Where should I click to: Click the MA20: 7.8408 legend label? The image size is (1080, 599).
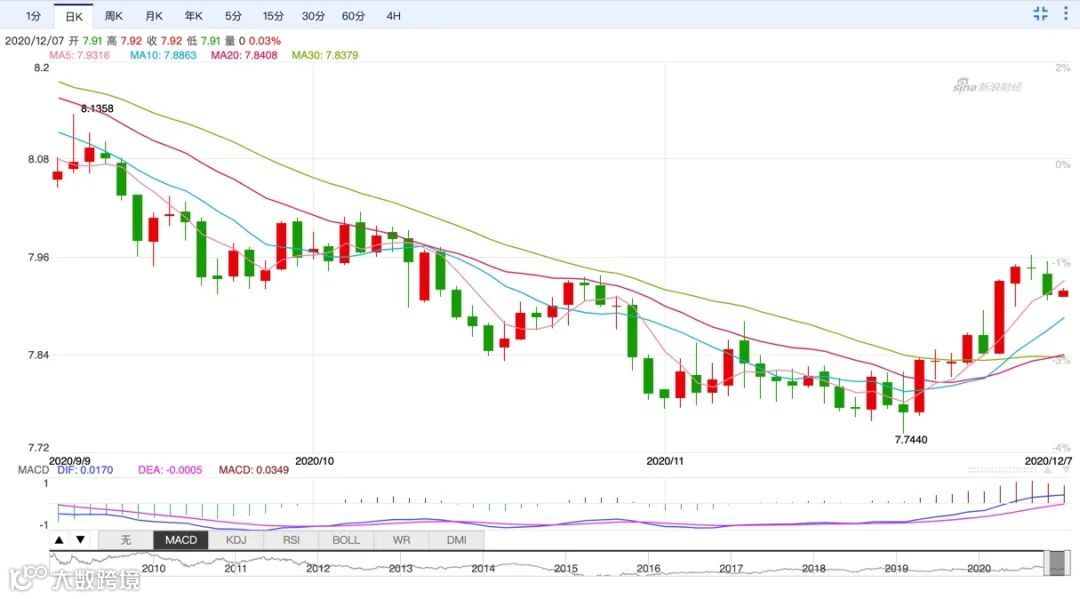(x=244, y=55)
